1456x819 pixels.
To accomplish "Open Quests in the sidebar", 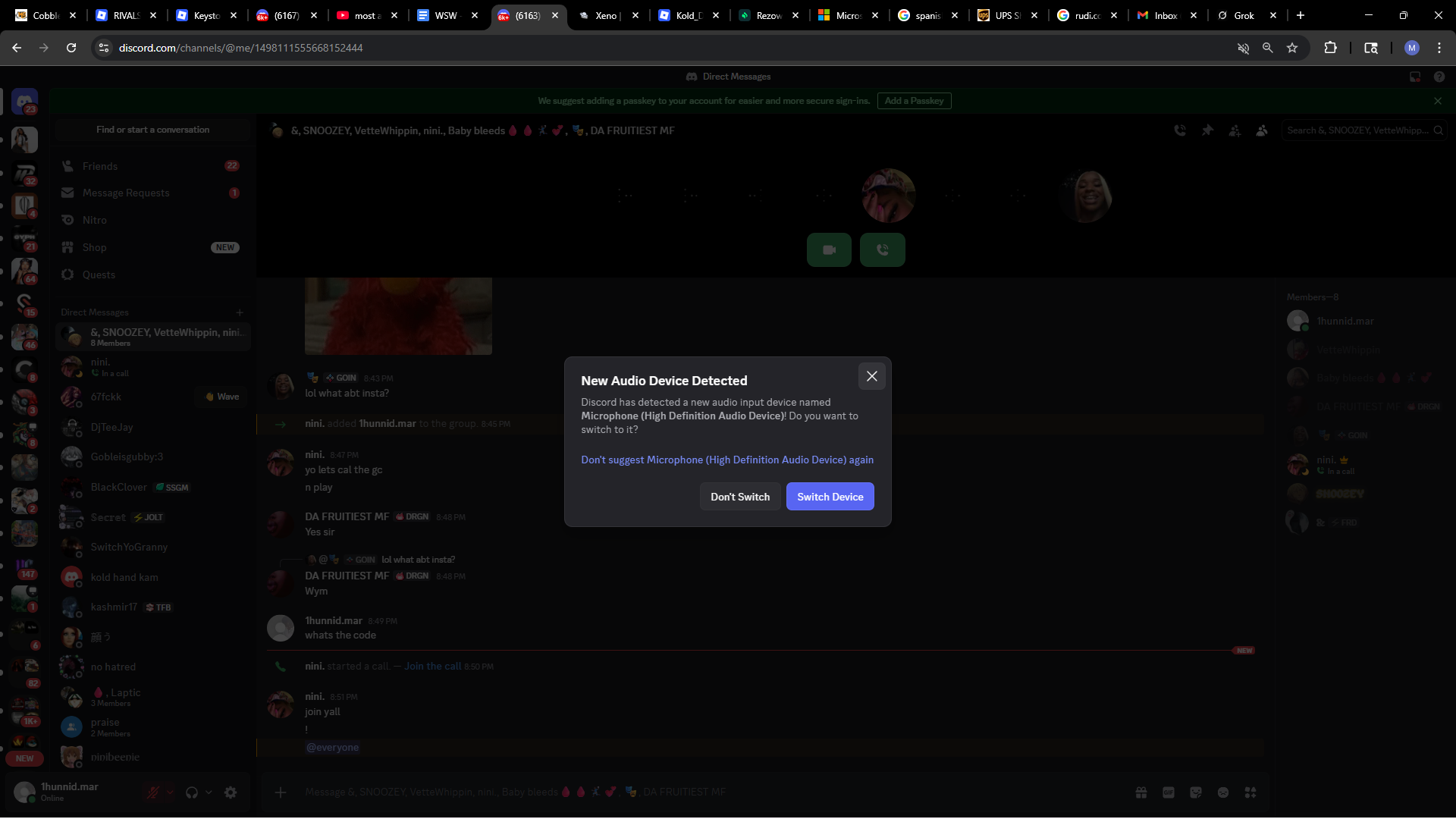I will click(152, 275).
